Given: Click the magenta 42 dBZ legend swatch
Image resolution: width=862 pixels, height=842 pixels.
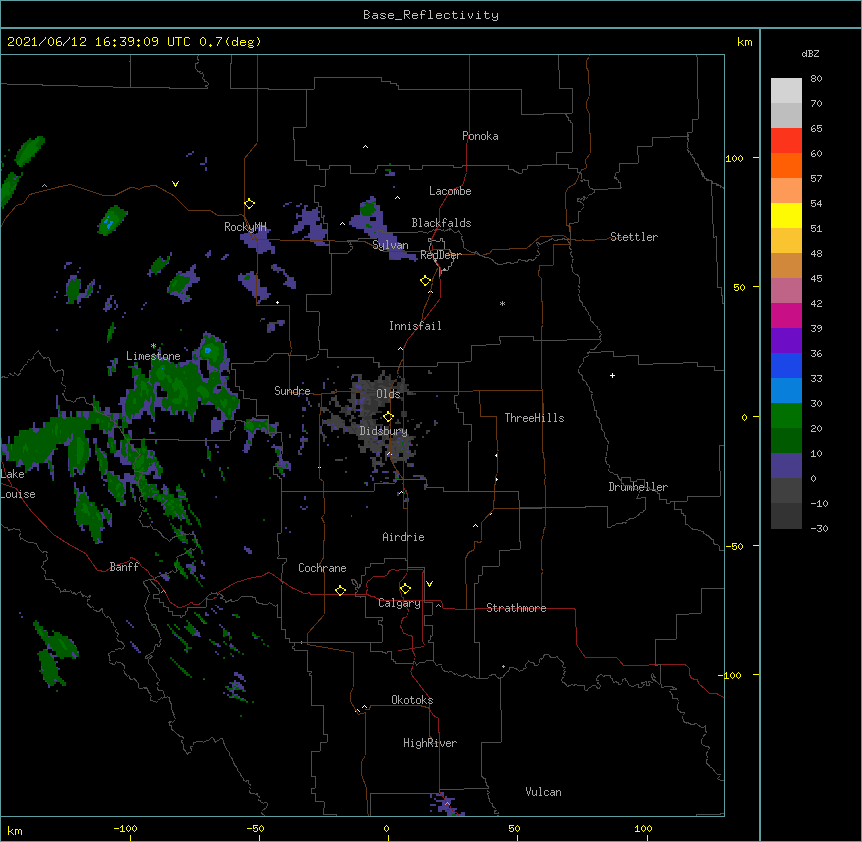Looking at the screenshot, I should tap(786, 315).
